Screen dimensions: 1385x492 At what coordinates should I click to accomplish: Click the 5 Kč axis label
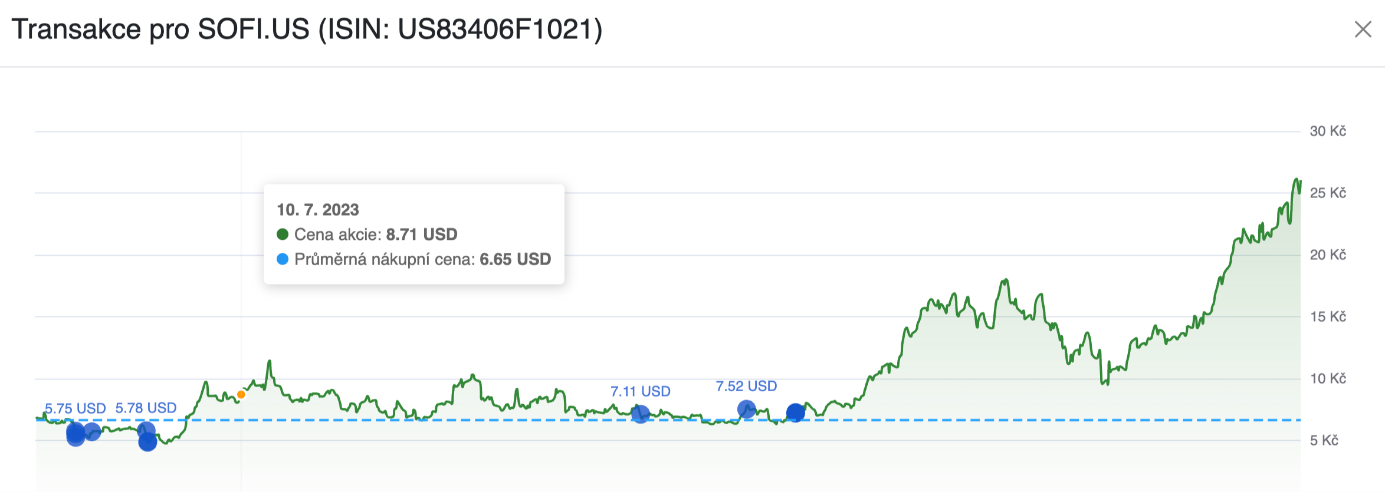click(1328, 440)
